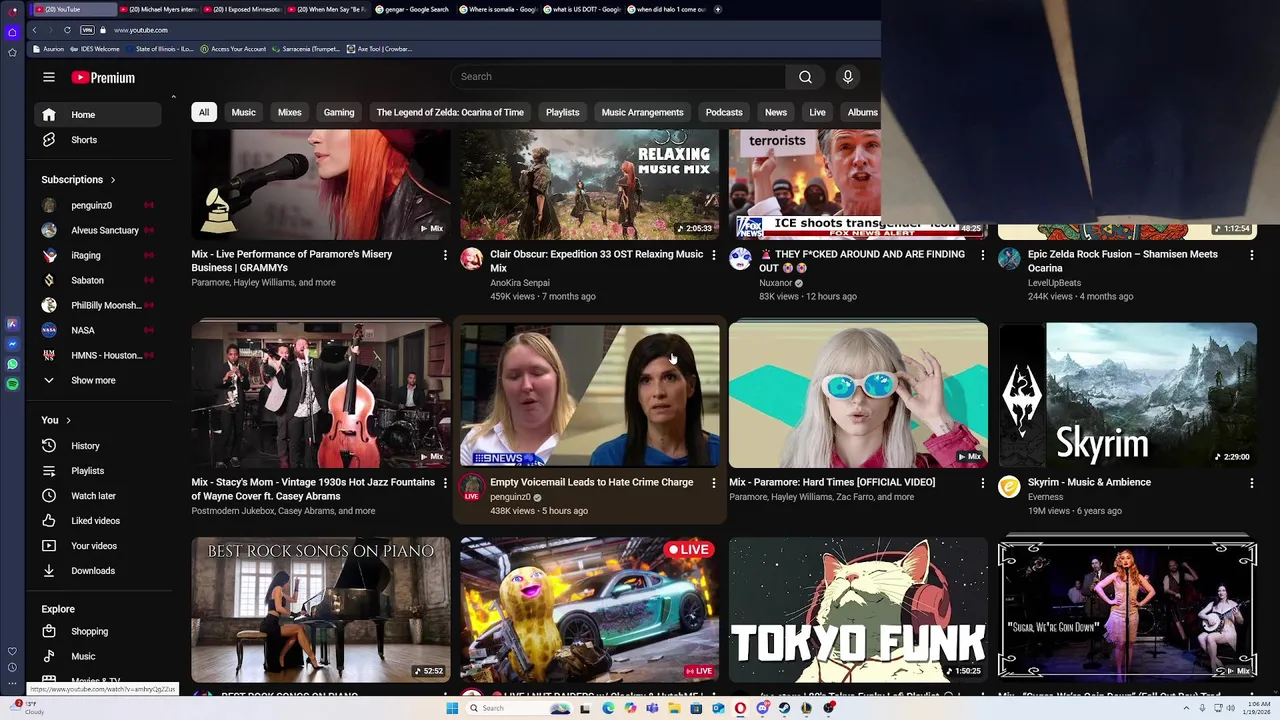
Task: Select the All filter chip
Action: tap(204, 112)
